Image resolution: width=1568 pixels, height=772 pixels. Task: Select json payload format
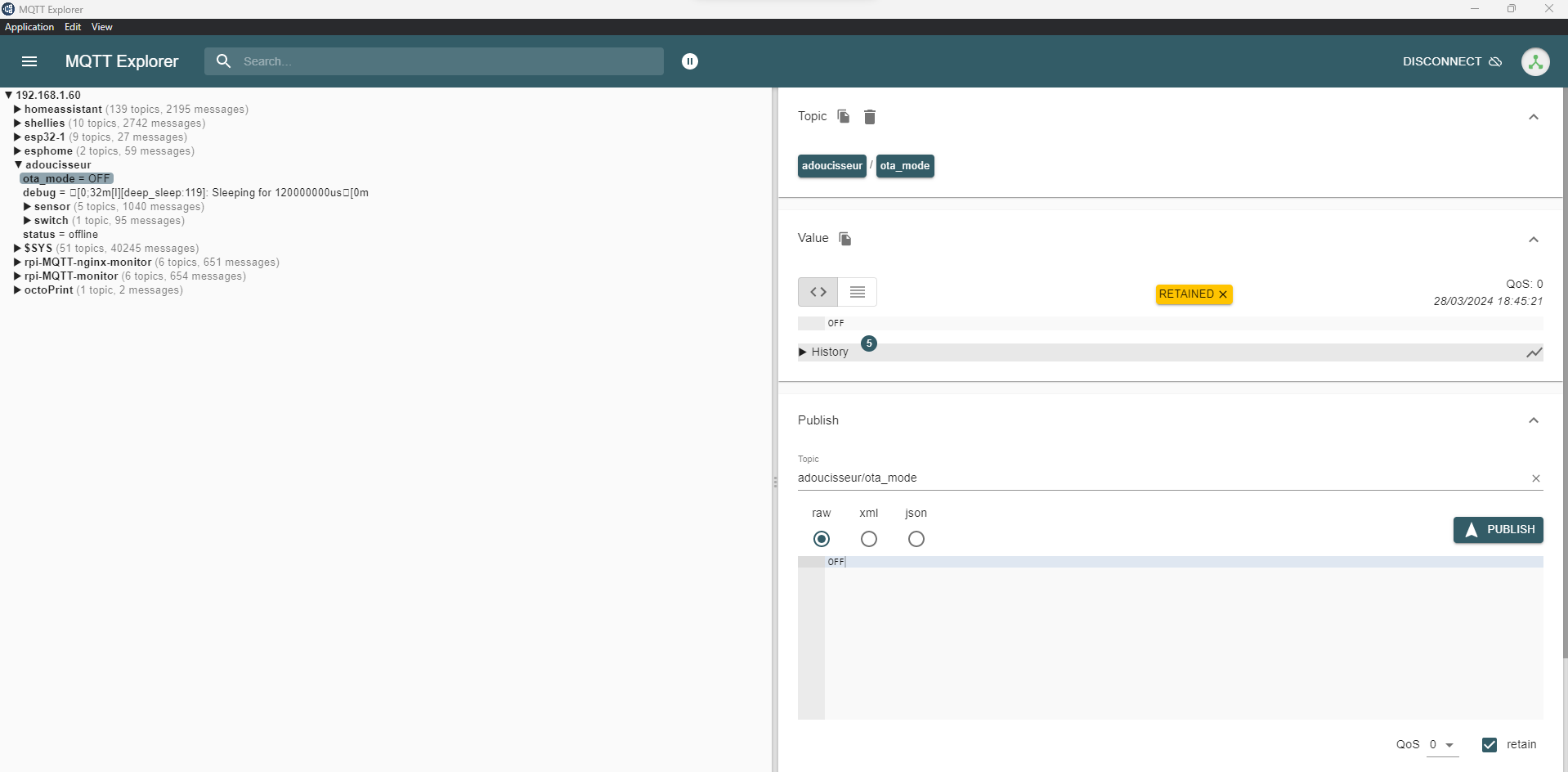[x=916, y=539]
